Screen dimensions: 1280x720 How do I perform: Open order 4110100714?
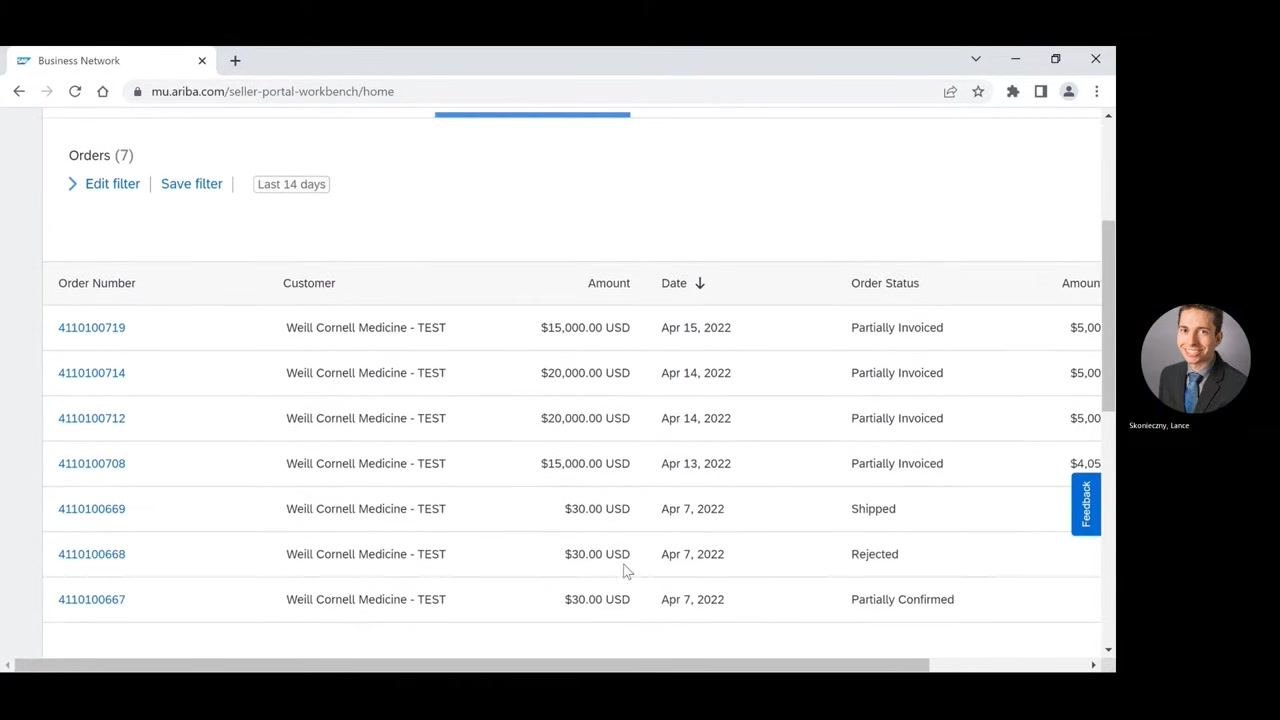click(92, 373)
